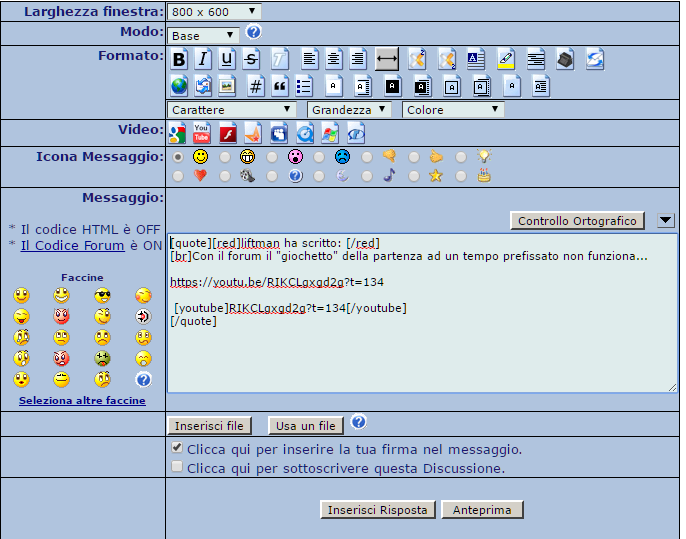Insert a Flash video

pos(228,133)
